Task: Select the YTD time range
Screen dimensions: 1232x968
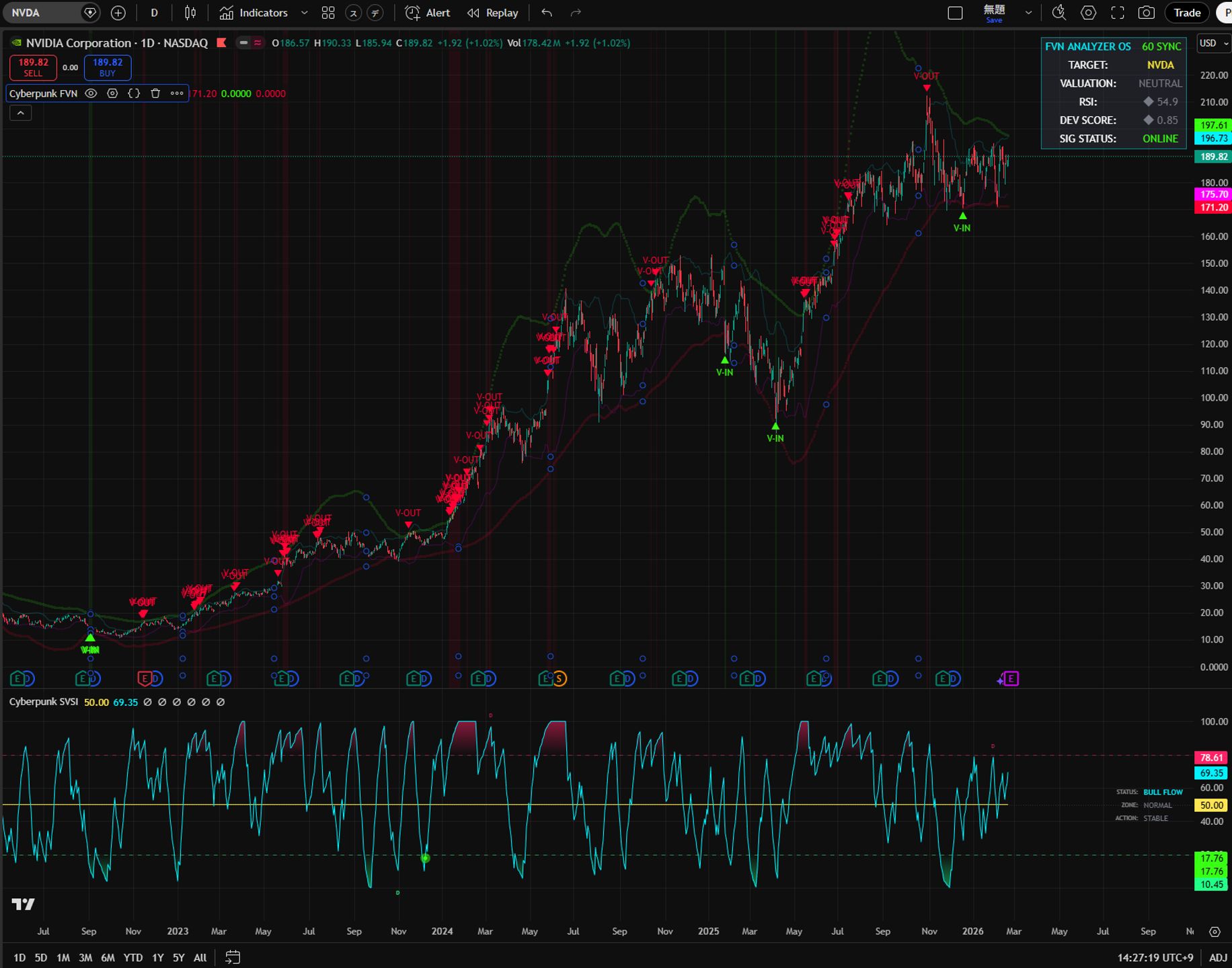Action: click(x=133, y=957)
